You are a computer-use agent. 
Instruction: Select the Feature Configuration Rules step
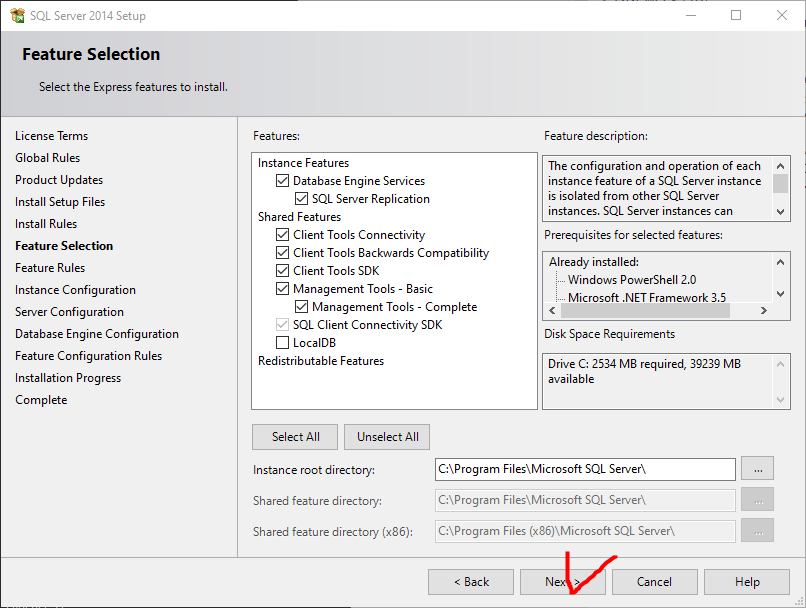pyautogui.click(x=88, y=356)
